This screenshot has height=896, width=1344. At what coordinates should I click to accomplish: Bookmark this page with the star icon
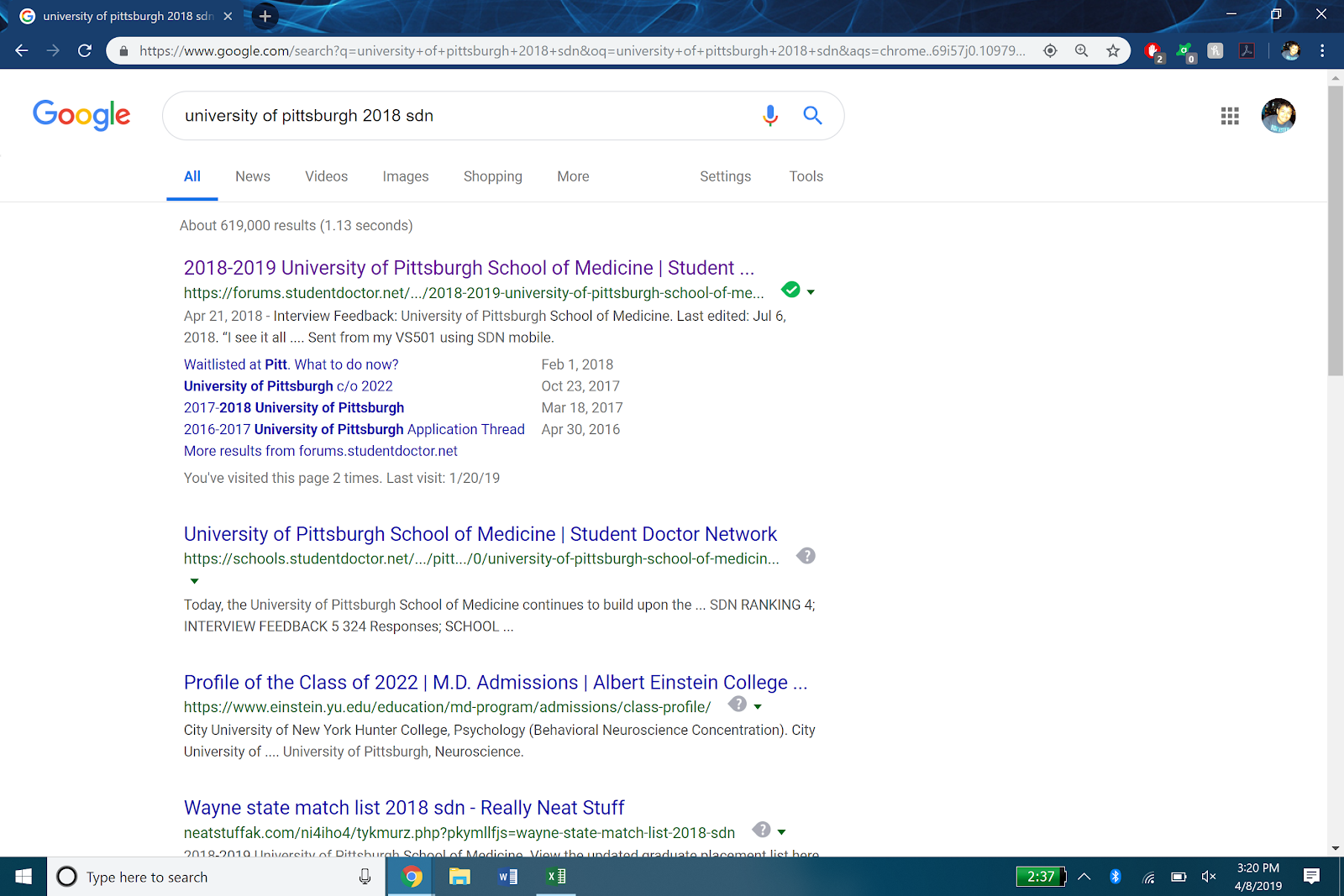point(1113,50)
